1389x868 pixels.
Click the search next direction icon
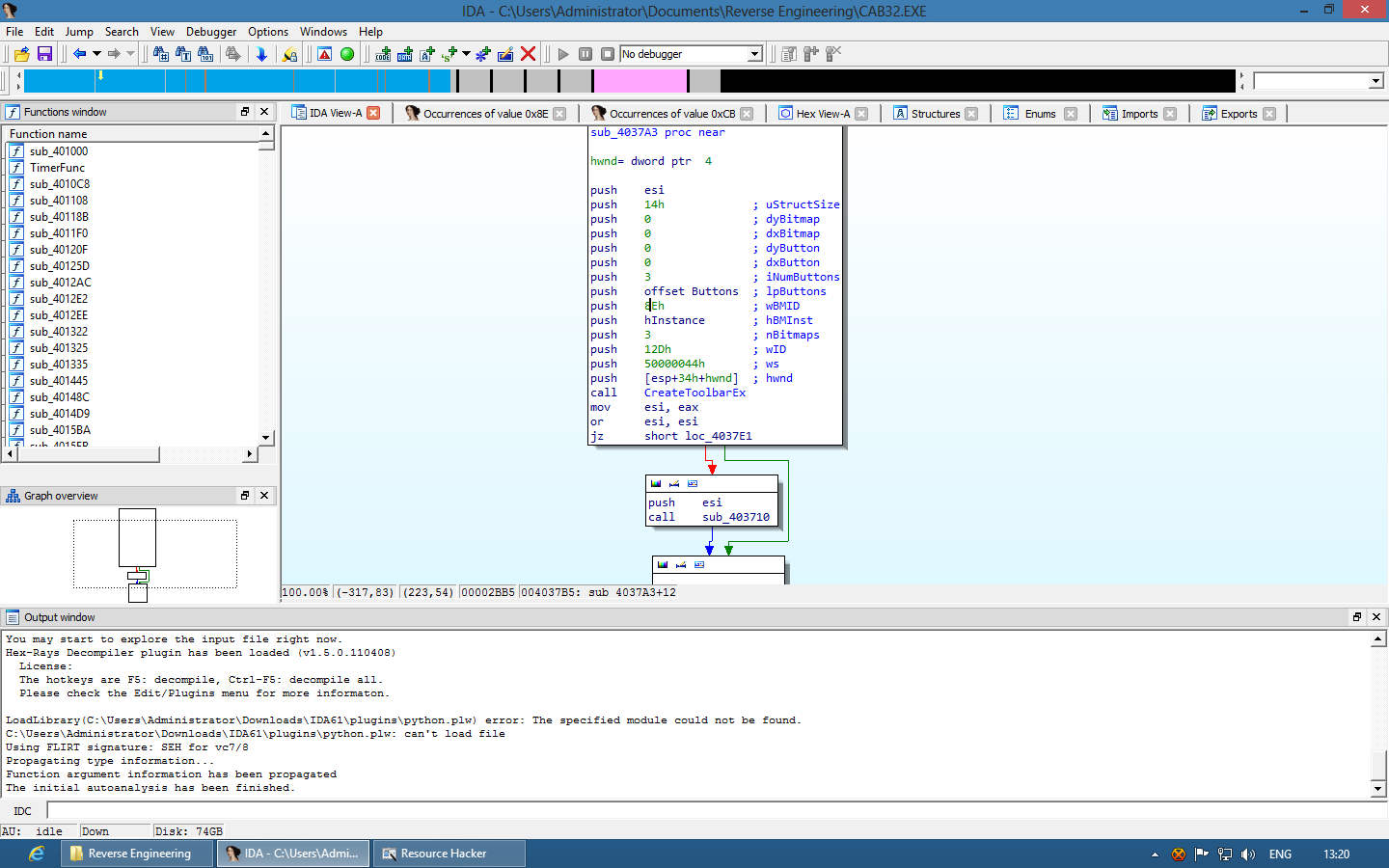click(x=232, y=54)
